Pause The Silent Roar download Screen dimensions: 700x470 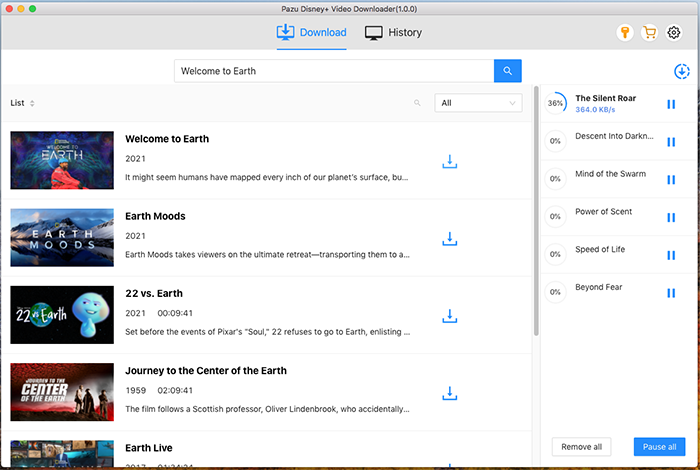(671, 103)
